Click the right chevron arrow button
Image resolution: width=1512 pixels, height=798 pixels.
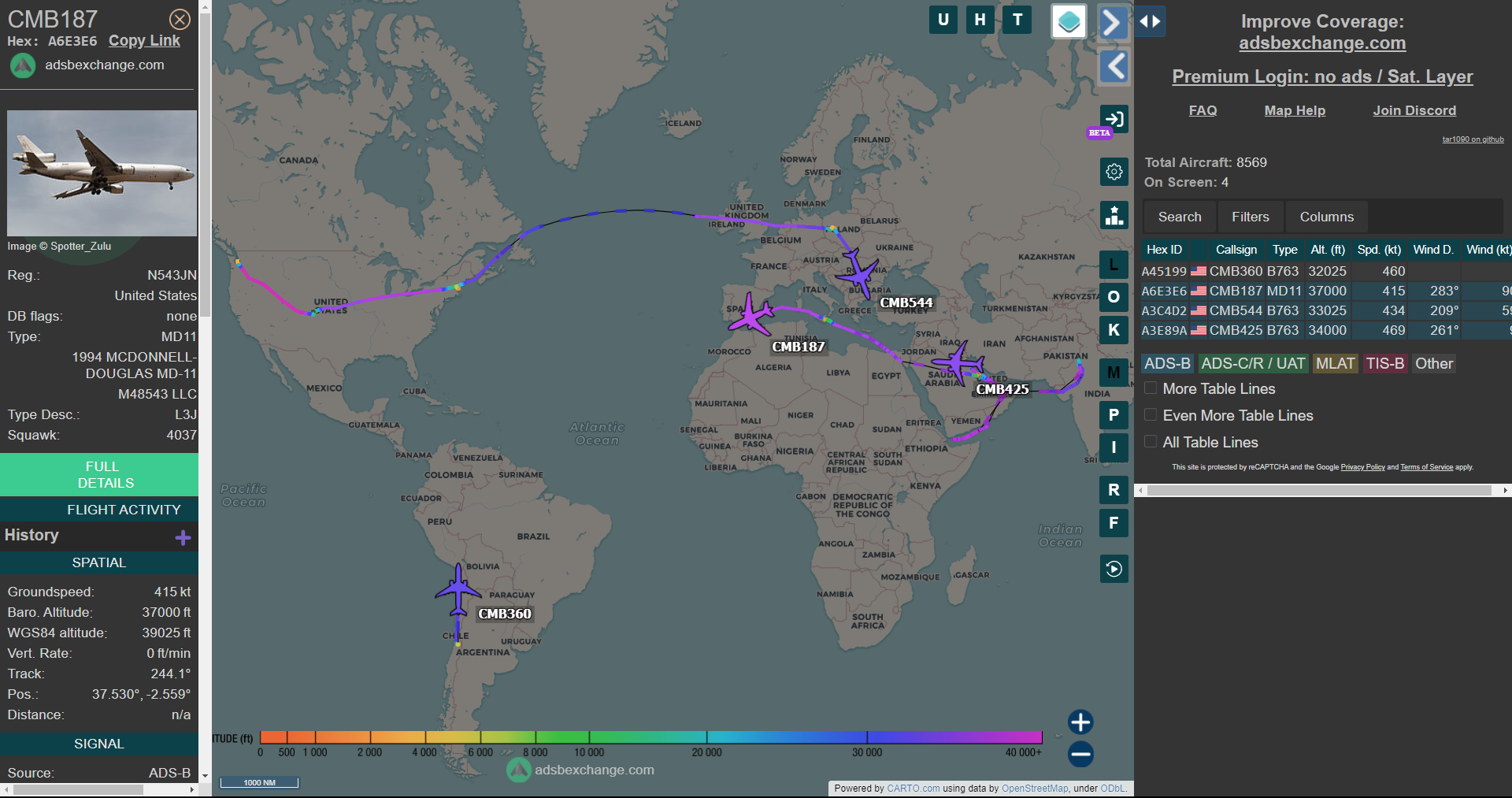coord(1113,22)
